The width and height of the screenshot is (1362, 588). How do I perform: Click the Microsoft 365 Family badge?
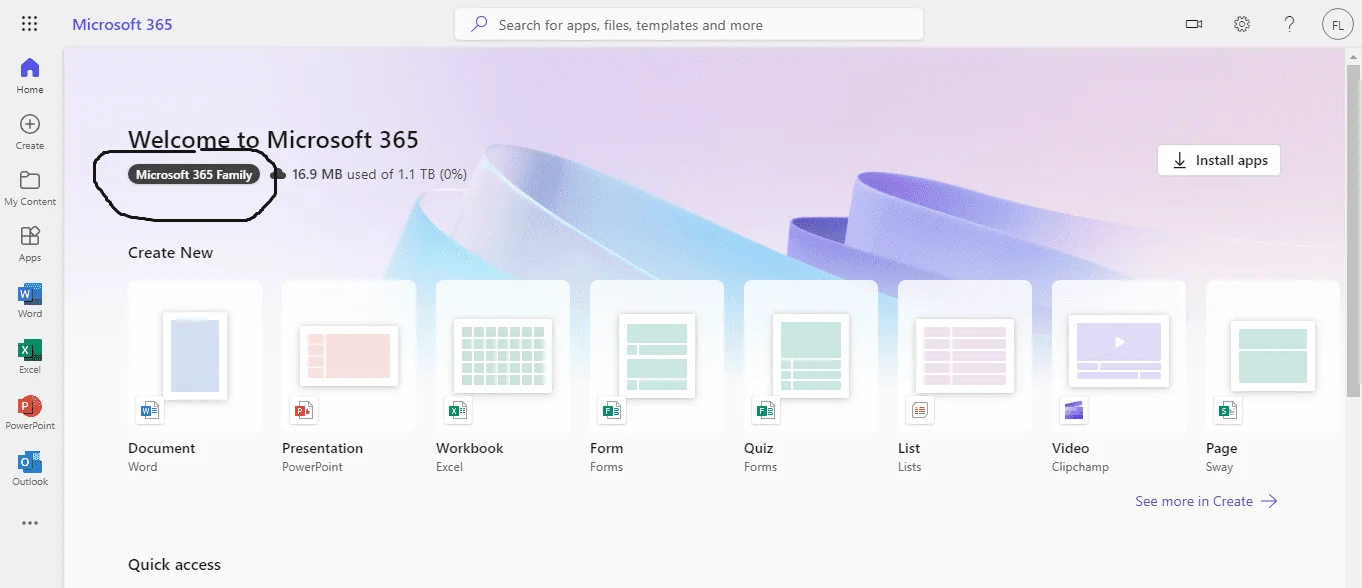194,174
